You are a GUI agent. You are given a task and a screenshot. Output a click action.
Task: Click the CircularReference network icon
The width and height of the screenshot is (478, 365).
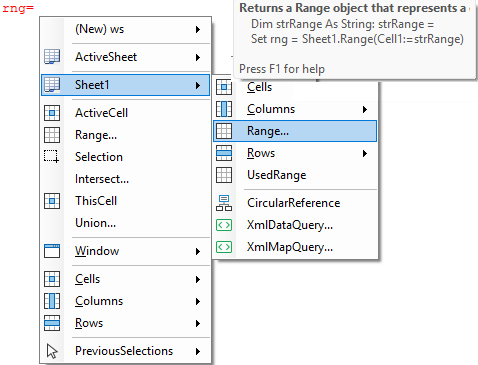tap(224, 203)
